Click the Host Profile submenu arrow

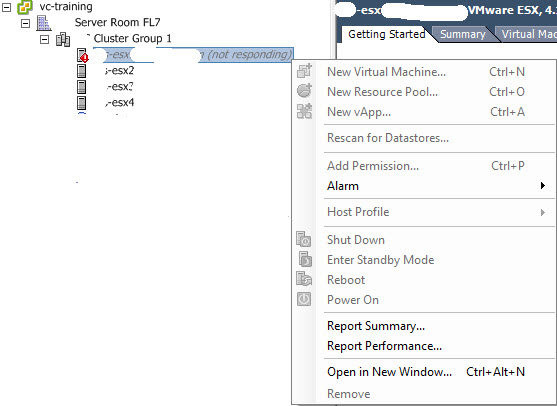[542, 212]
